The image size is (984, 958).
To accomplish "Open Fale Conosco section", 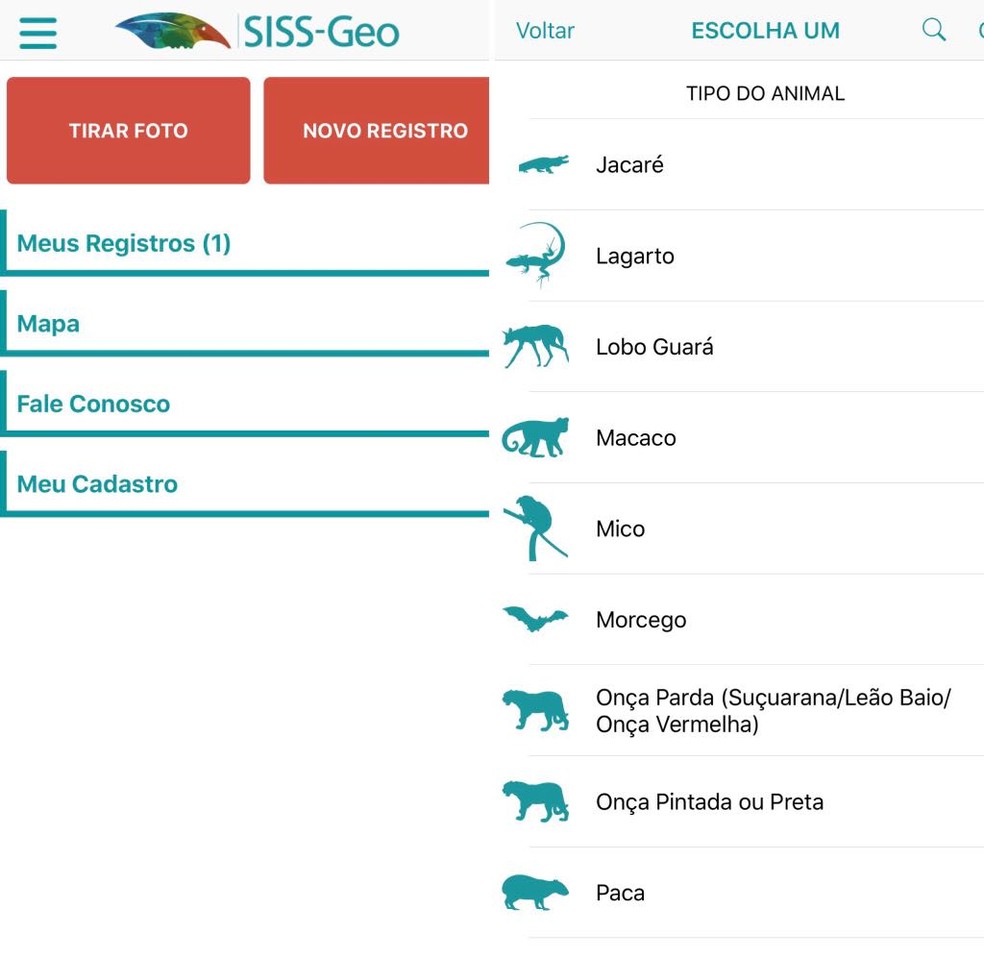I will click(93, 404).
